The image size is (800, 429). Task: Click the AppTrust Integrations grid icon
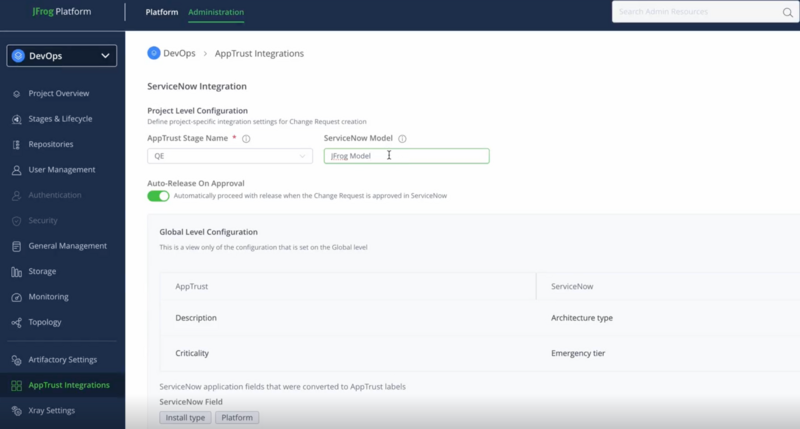pos(16,386)
